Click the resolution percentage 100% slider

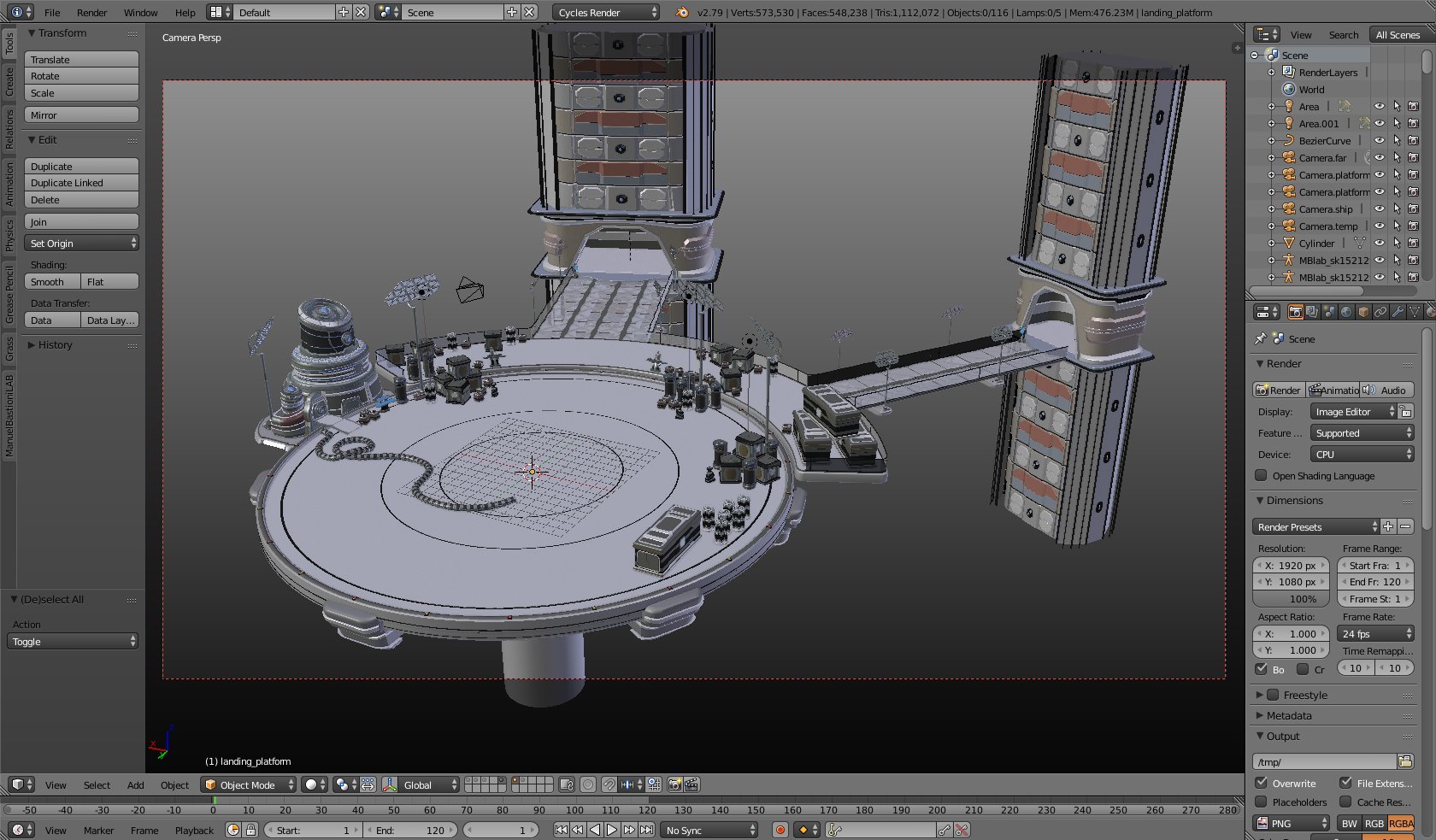click(x=1292, y=598)
